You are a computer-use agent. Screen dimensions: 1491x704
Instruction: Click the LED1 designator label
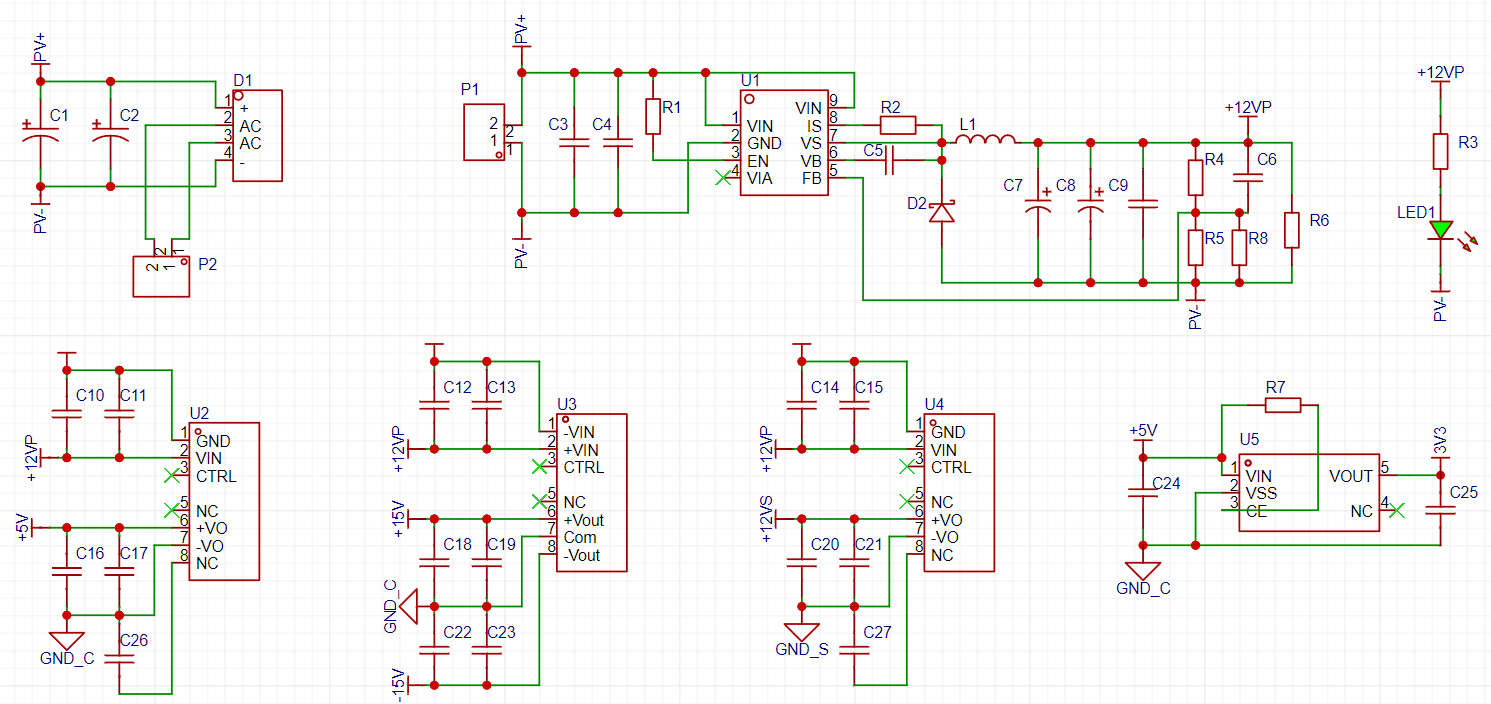[1416, 212]
